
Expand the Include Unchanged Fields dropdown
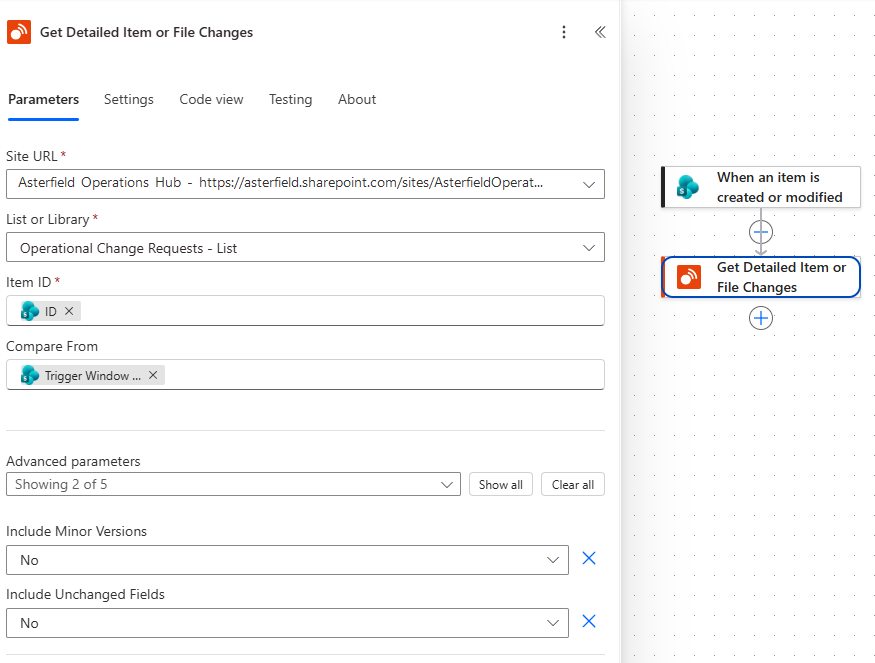[x=287, y=623]
